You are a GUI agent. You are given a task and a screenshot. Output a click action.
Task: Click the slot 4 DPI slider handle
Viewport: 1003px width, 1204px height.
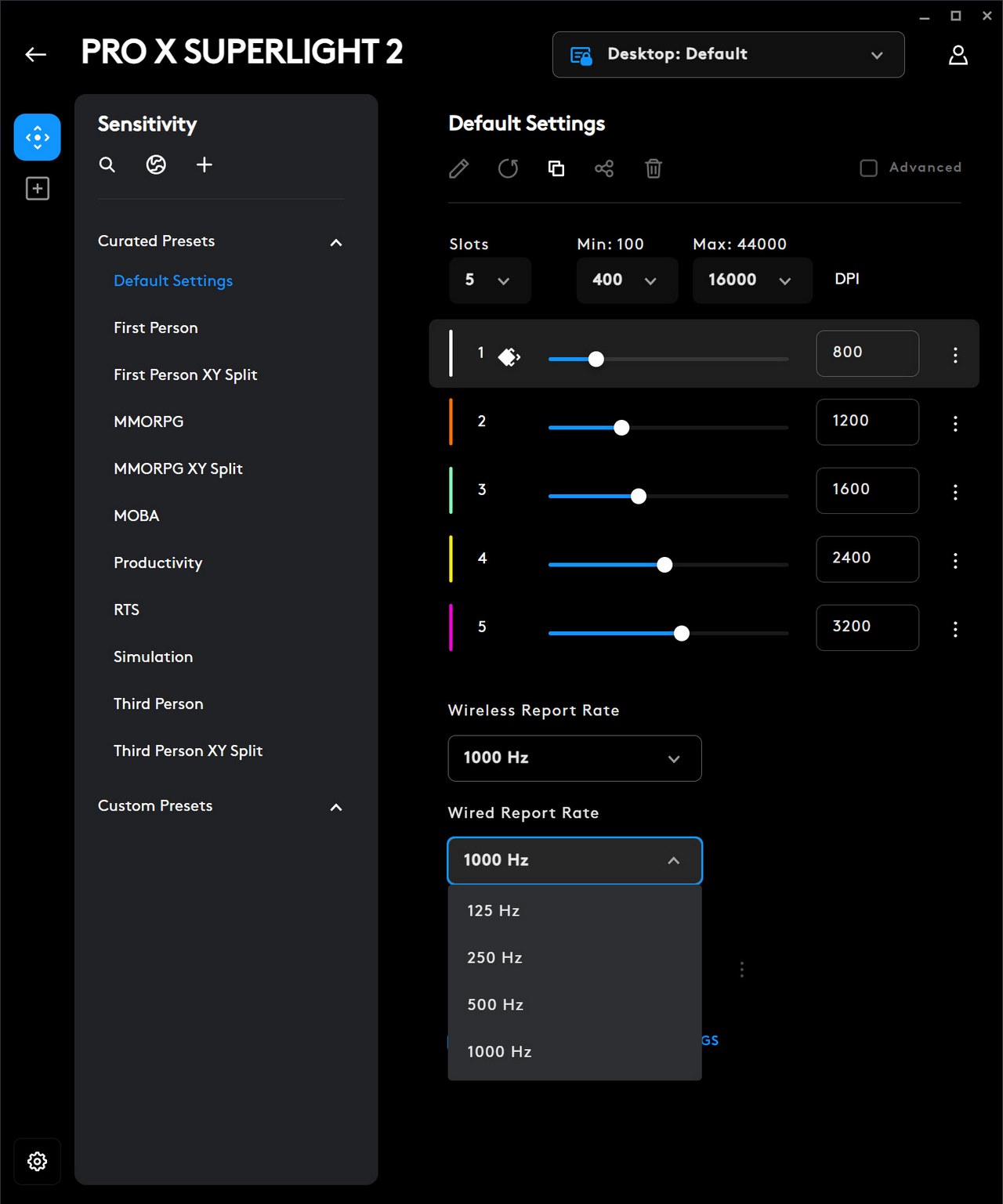coord(664,565)
